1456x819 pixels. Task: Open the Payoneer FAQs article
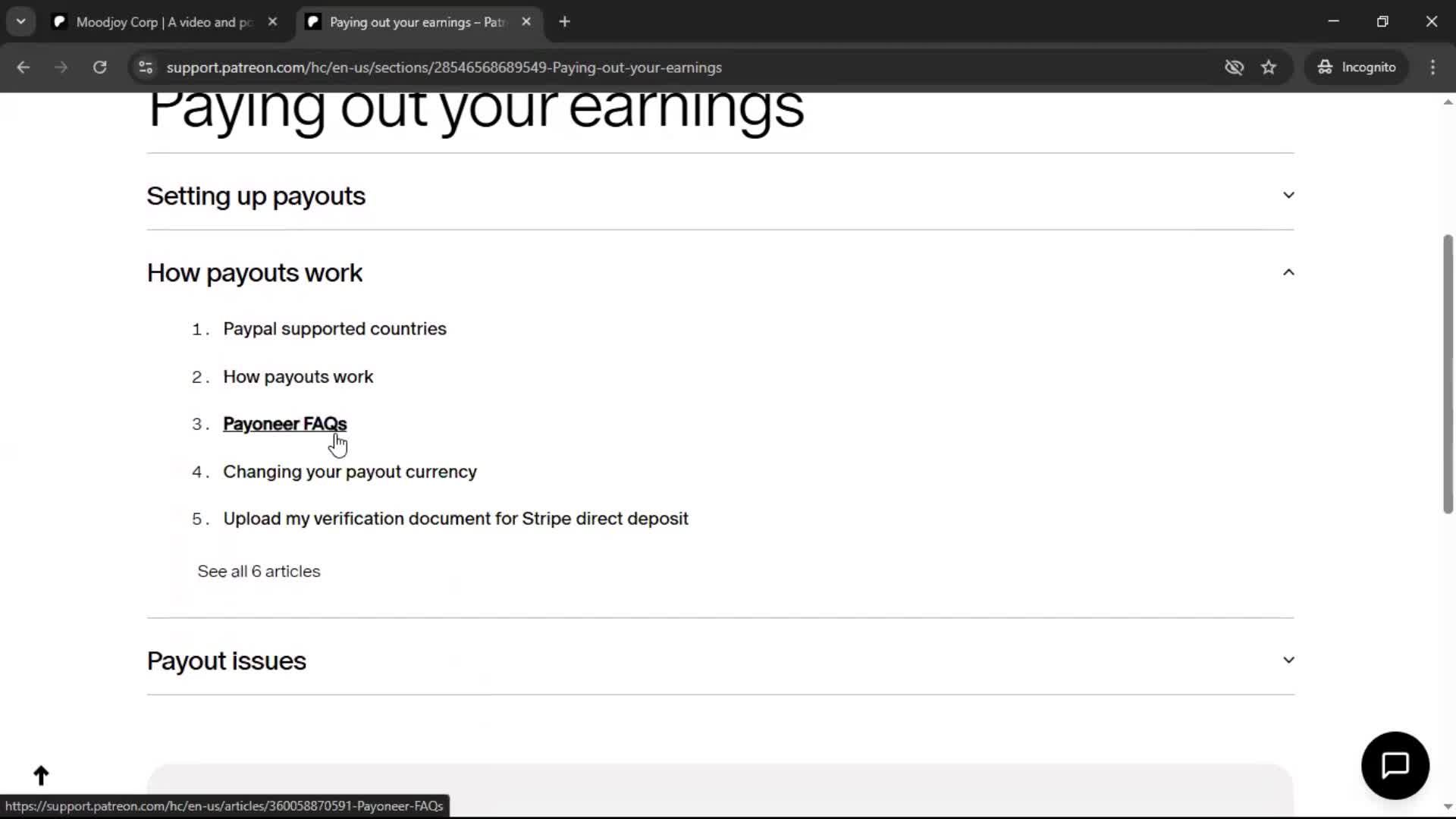point(284,424)
